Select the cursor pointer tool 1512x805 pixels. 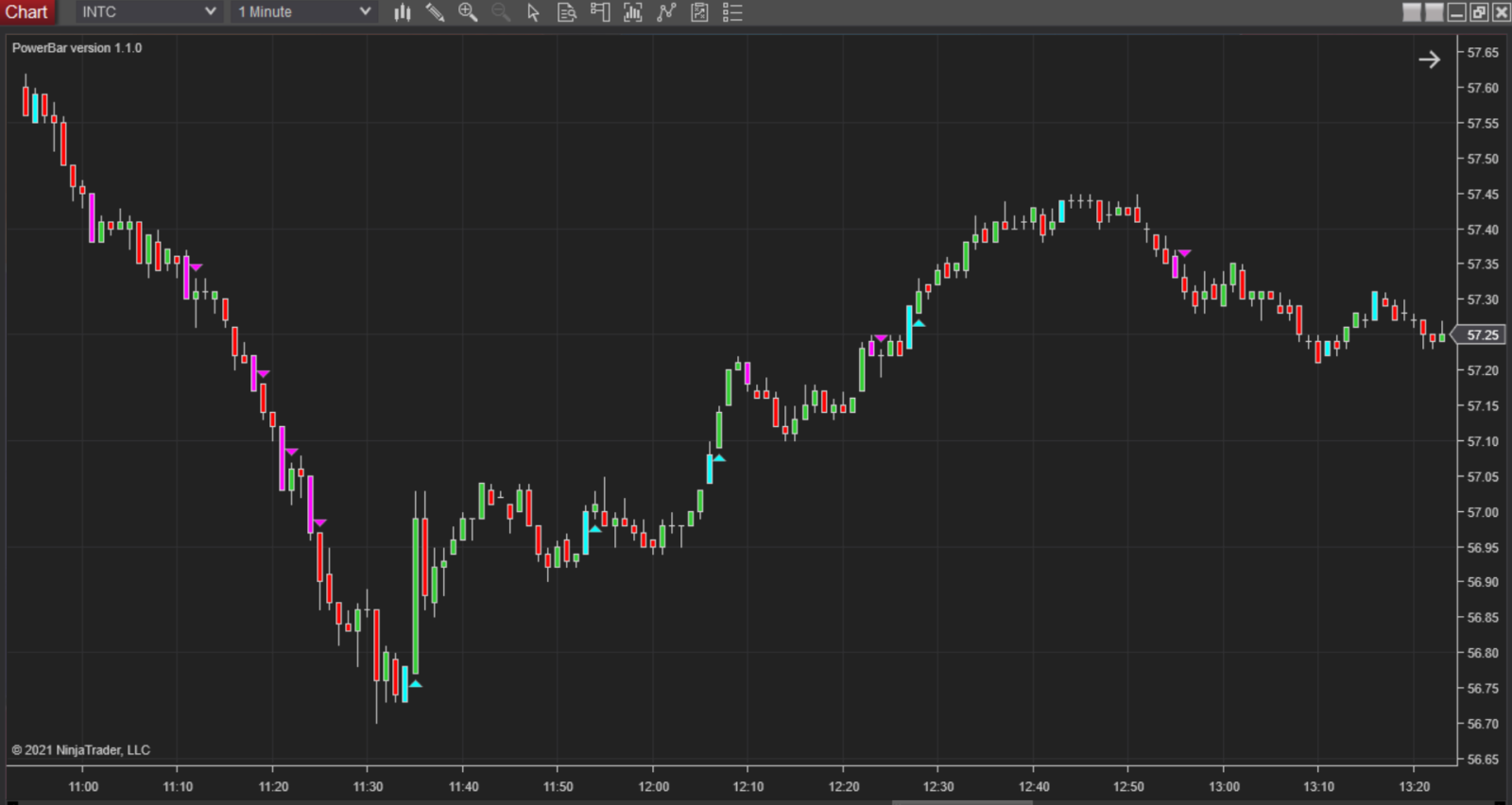click(x=534, y=12)
